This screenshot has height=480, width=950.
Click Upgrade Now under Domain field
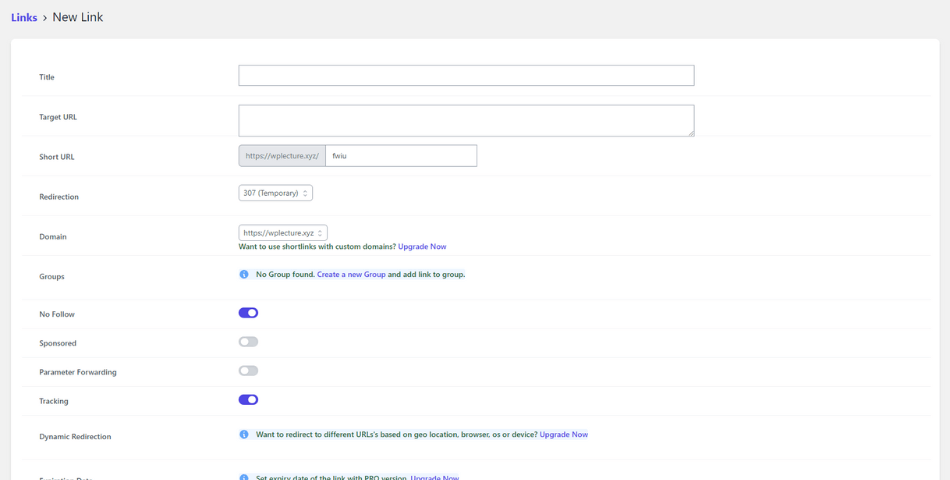(422, 247)
